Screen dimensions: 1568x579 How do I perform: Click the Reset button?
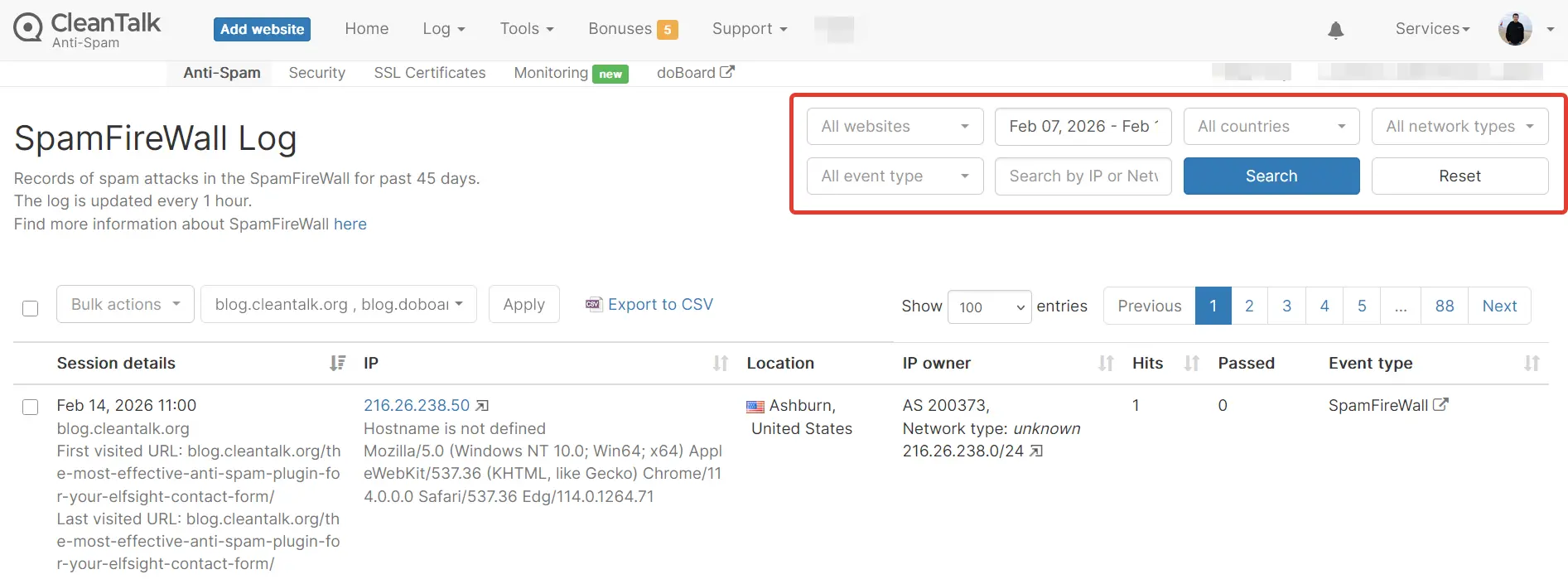pyautogui.click(x=1459, y=176)
